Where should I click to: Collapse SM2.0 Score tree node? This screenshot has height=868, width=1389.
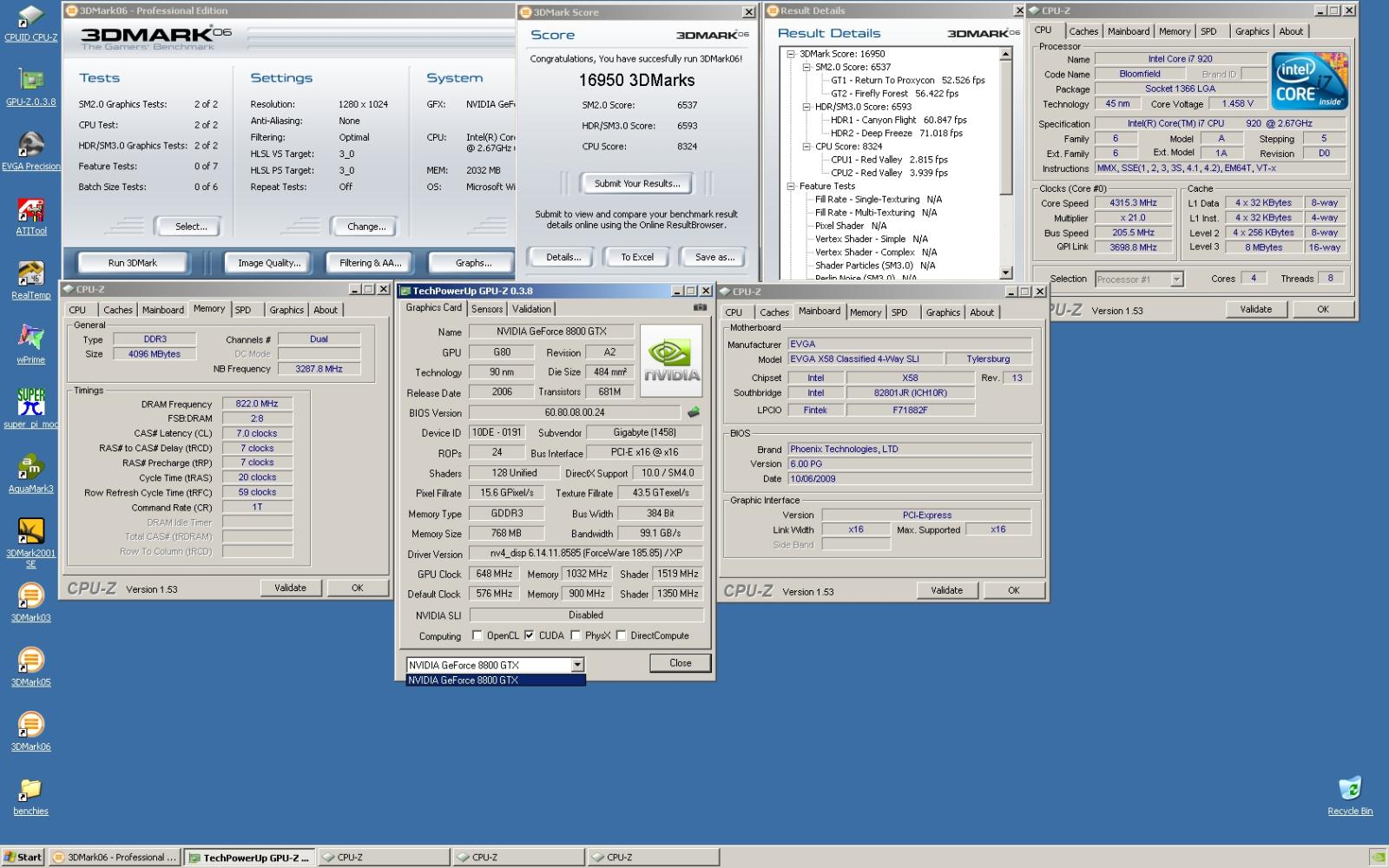(806, 67)
